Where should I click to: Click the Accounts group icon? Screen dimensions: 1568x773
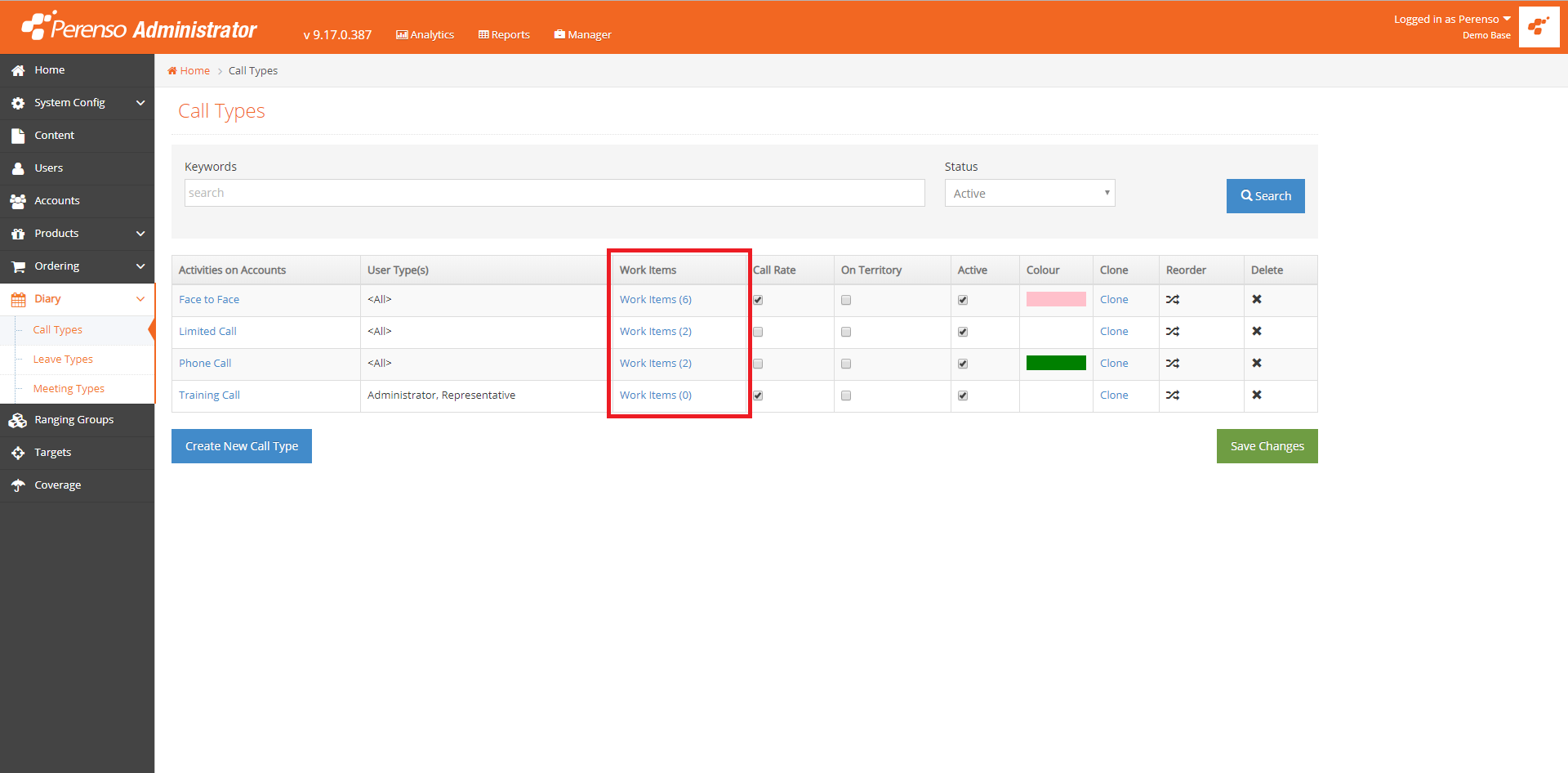point(18,202)
